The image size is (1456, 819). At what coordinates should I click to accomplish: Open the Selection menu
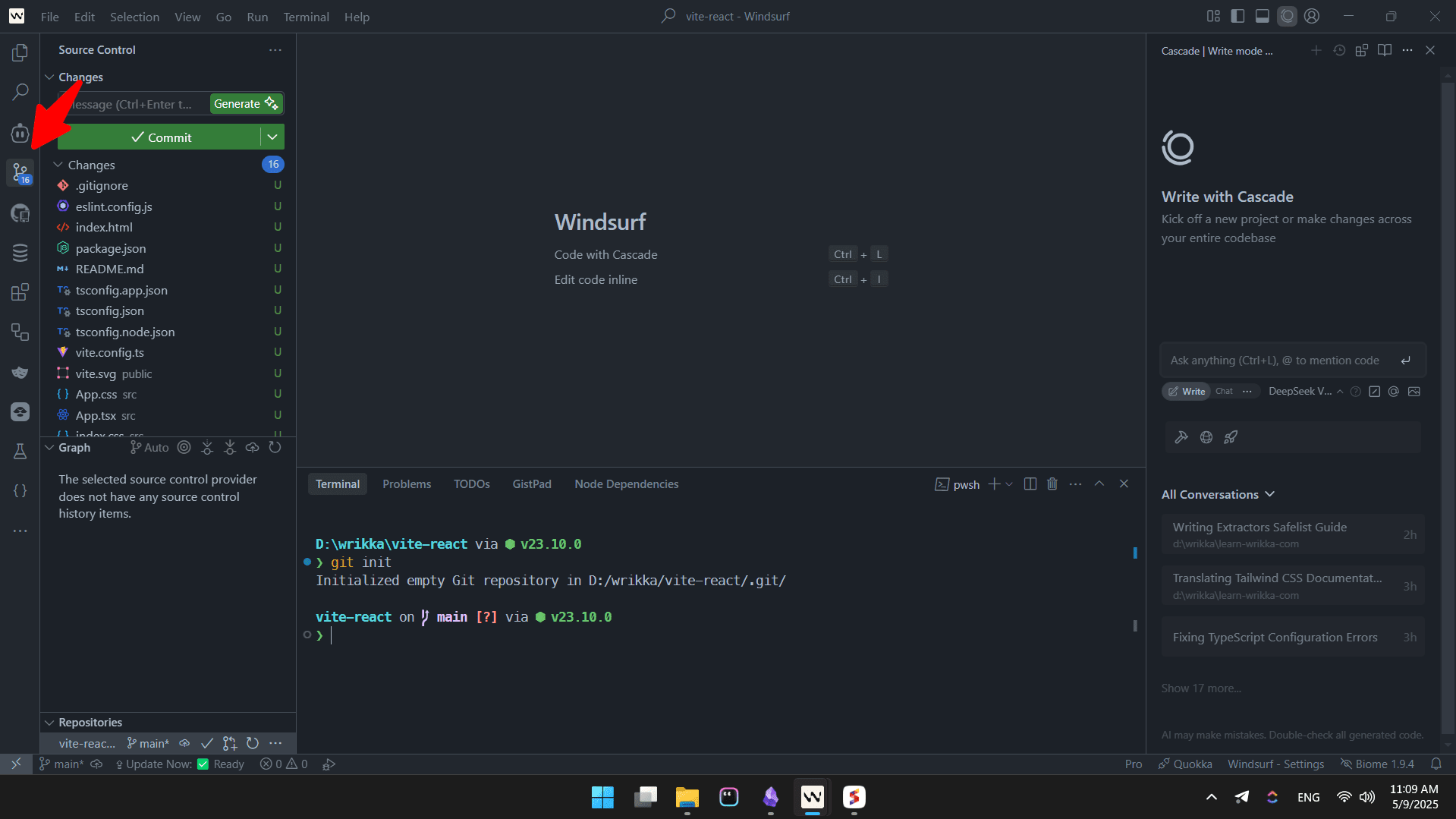pos(134,17)
